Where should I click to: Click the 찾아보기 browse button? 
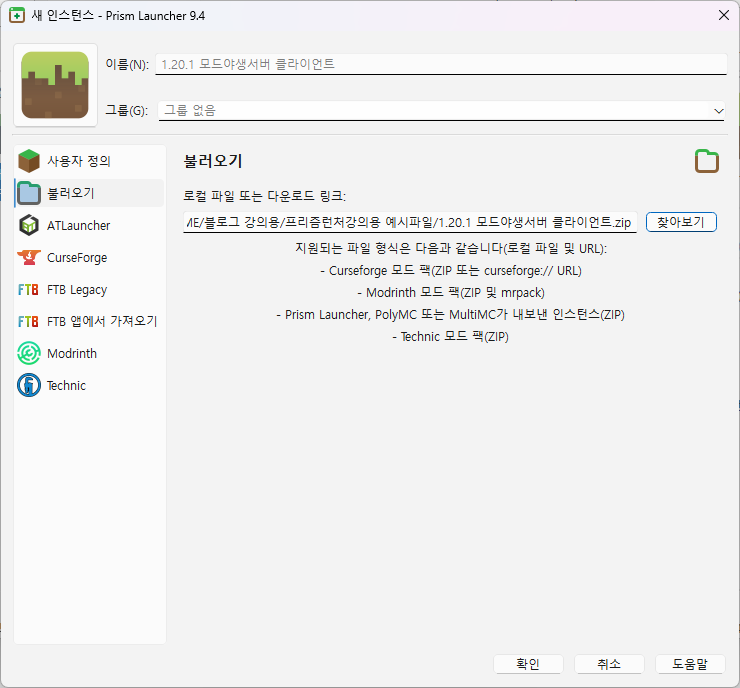pyautogui.click(x=681, y=222)
